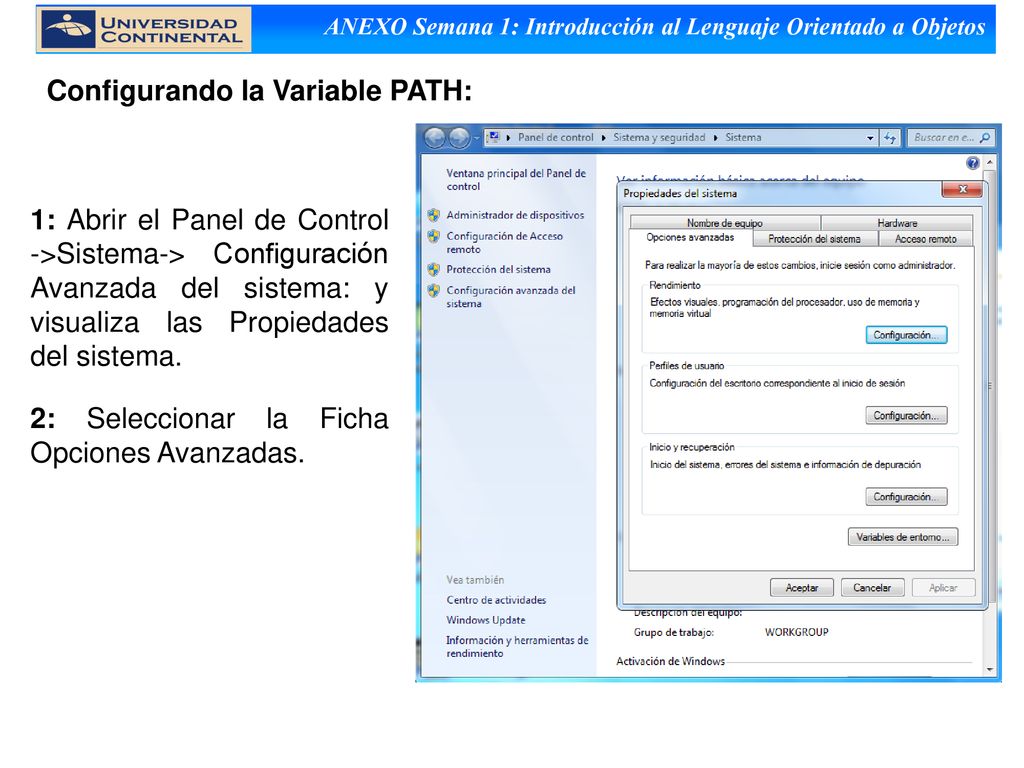Click shield icon beside Administrador de dispositivos
The image size is (1024, 768).
coord(434,215)
